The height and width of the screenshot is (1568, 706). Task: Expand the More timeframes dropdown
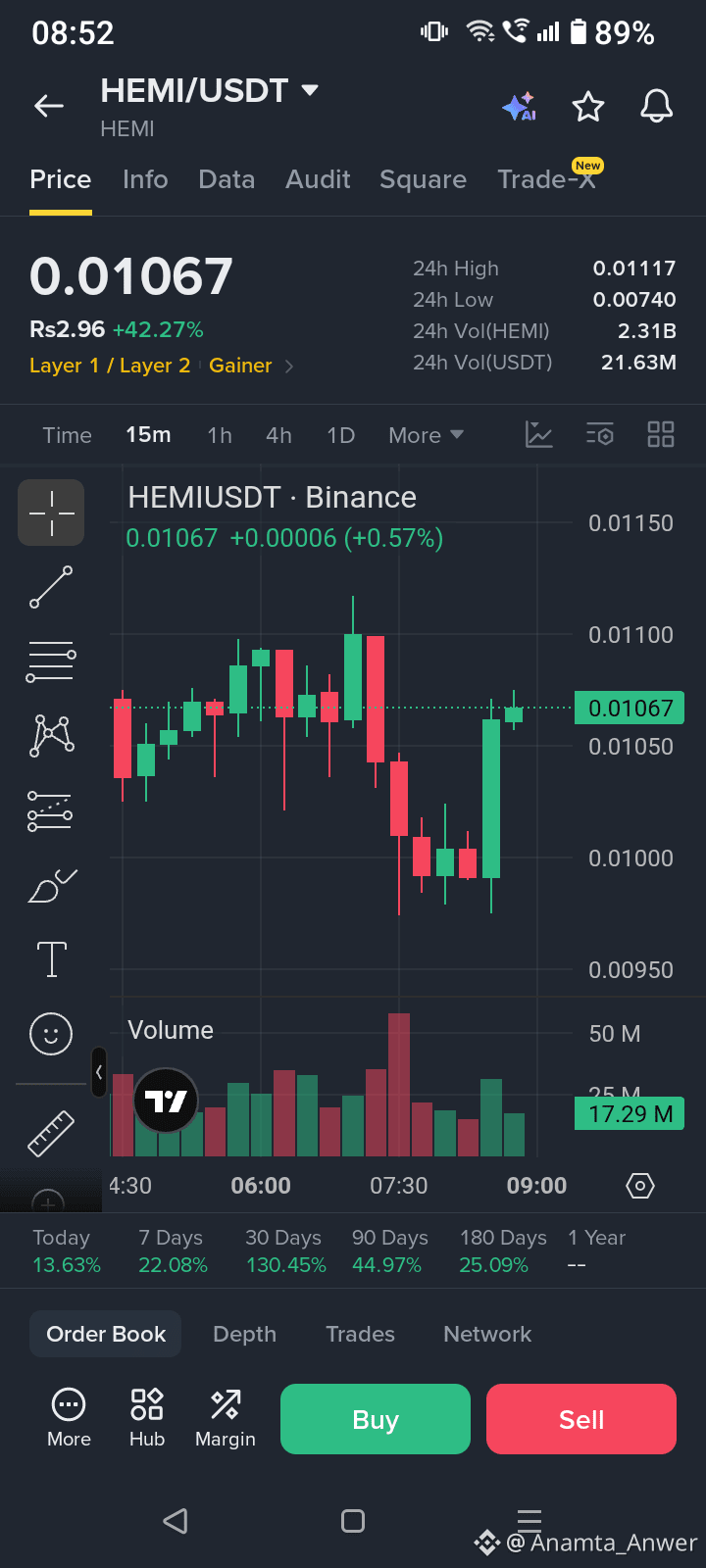point(426,435)
